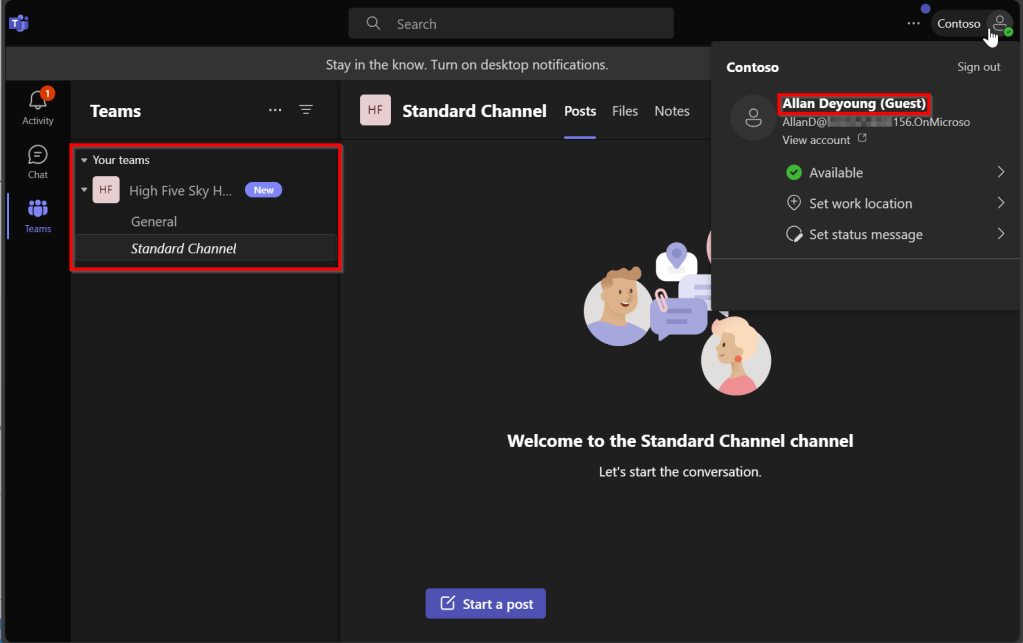Viewport: 1023px width, 643px height.
Task: Click Sign out in account panel
Action: (x=978, y=67)
